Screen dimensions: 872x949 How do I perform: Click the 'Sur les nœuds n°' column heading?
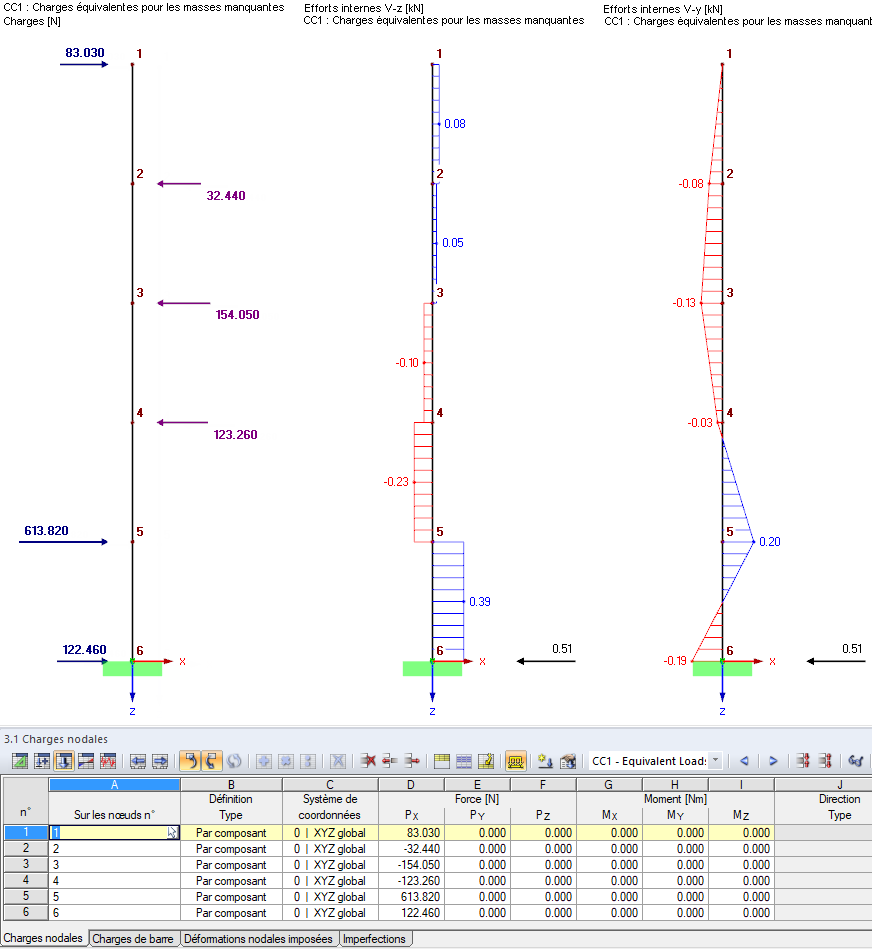click(114, 815)
